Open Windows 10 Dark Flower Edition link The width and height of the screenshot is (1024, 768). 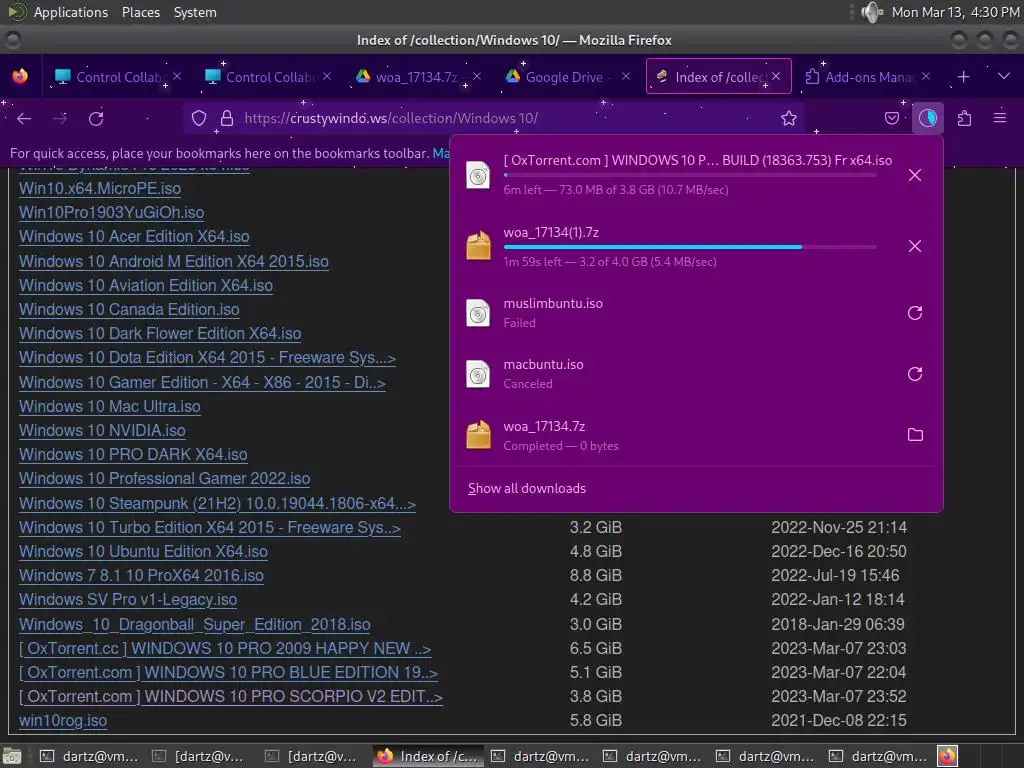160,333
